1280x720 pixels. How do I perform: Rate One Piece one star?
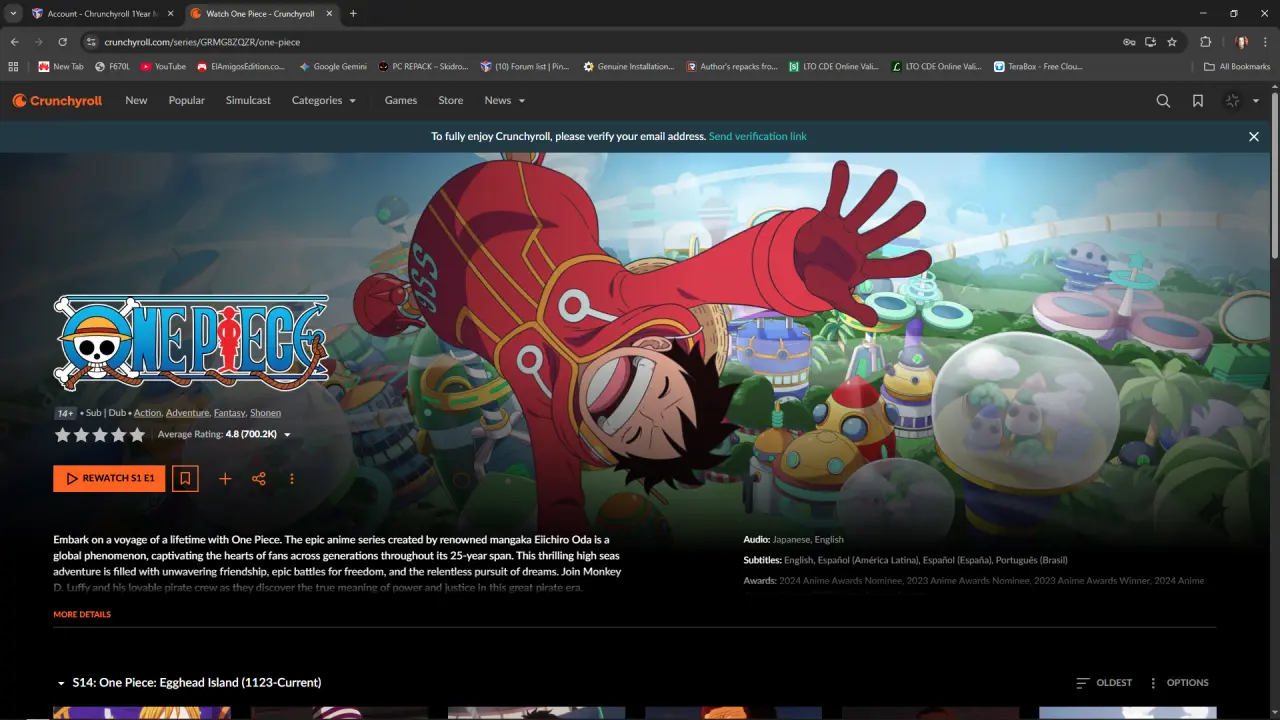click(x=63, y=435)
